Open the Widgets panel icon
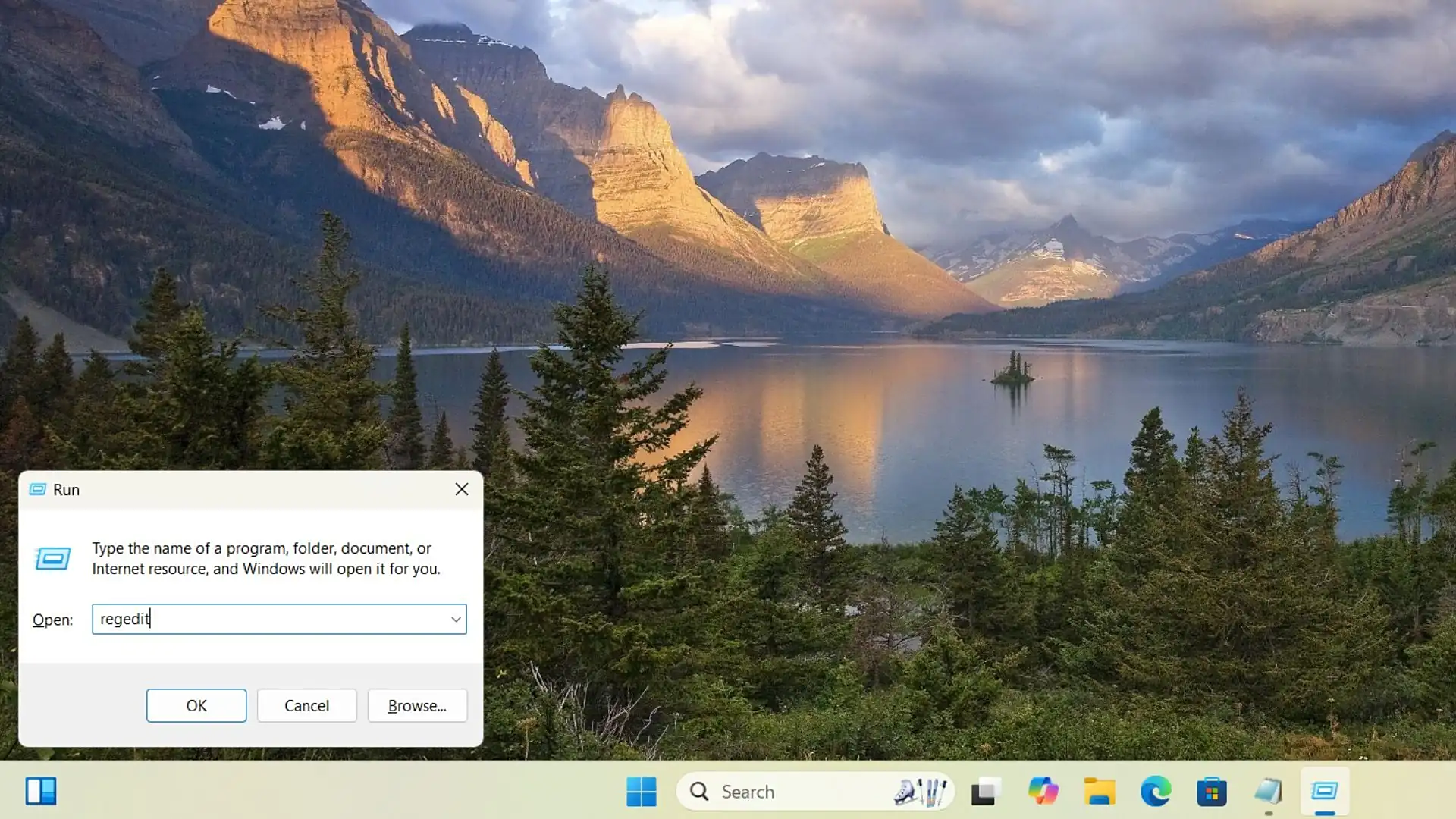The image size is (1456, 819). 41,792
